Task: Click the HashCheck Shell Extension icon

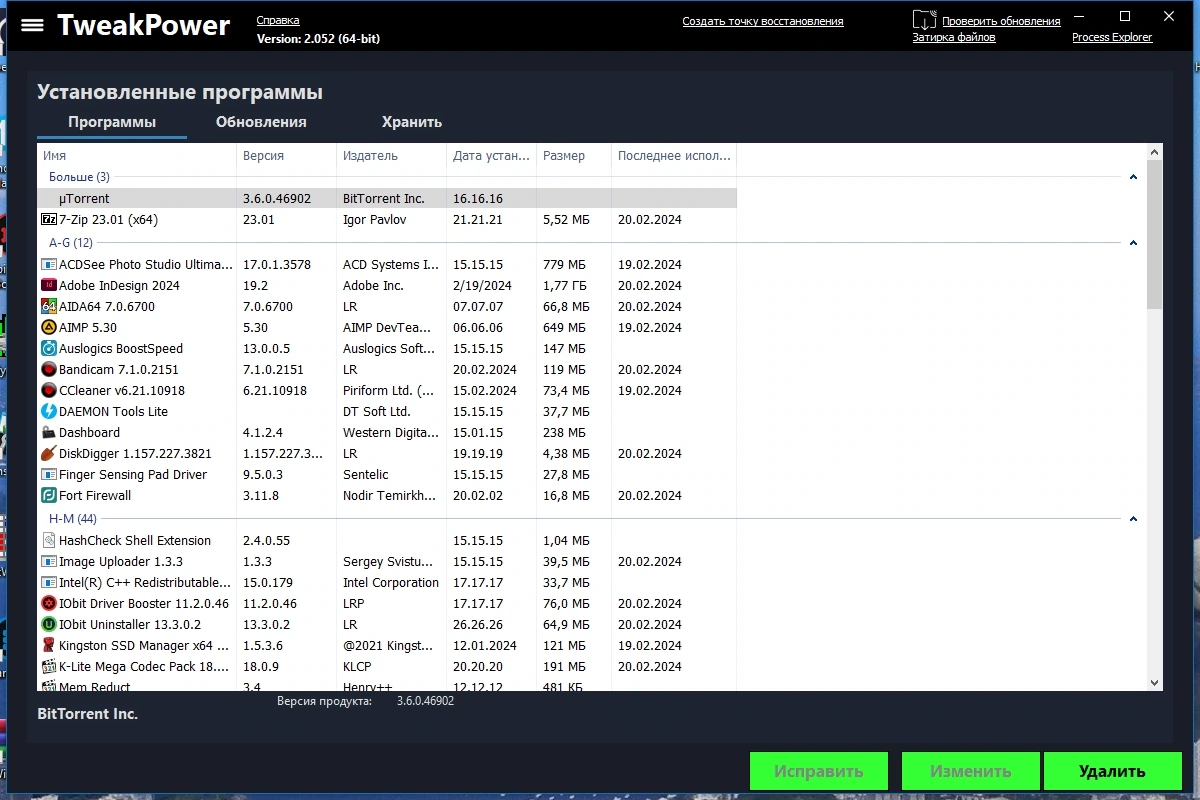Action: (49, 541)
